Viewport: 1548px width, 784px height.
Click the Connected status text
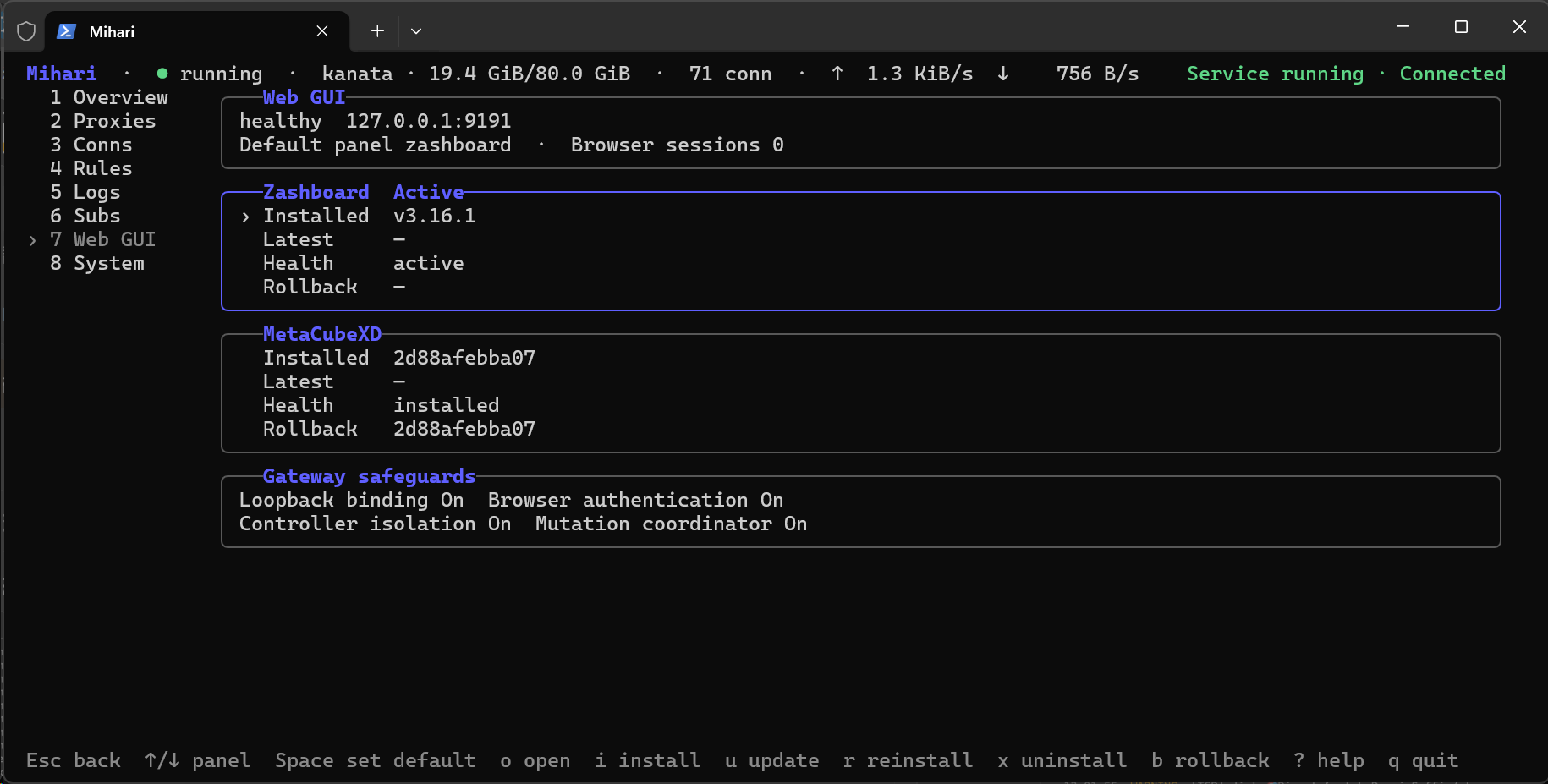coord(1453,74)
